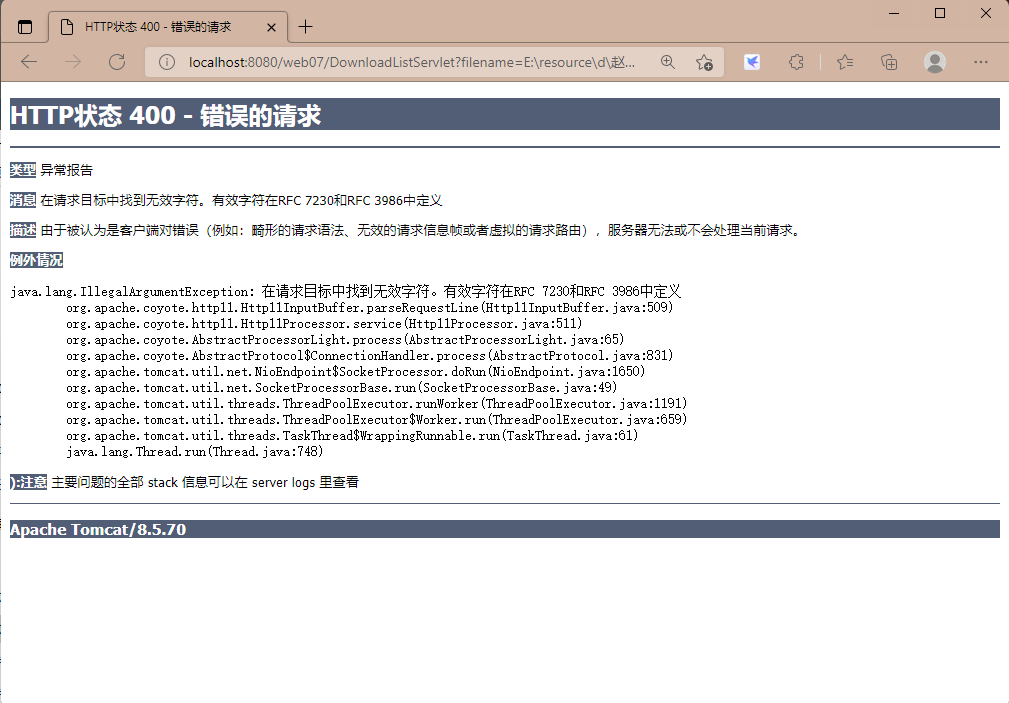
Task: Click the 描述 label
Action: point(23,230)
